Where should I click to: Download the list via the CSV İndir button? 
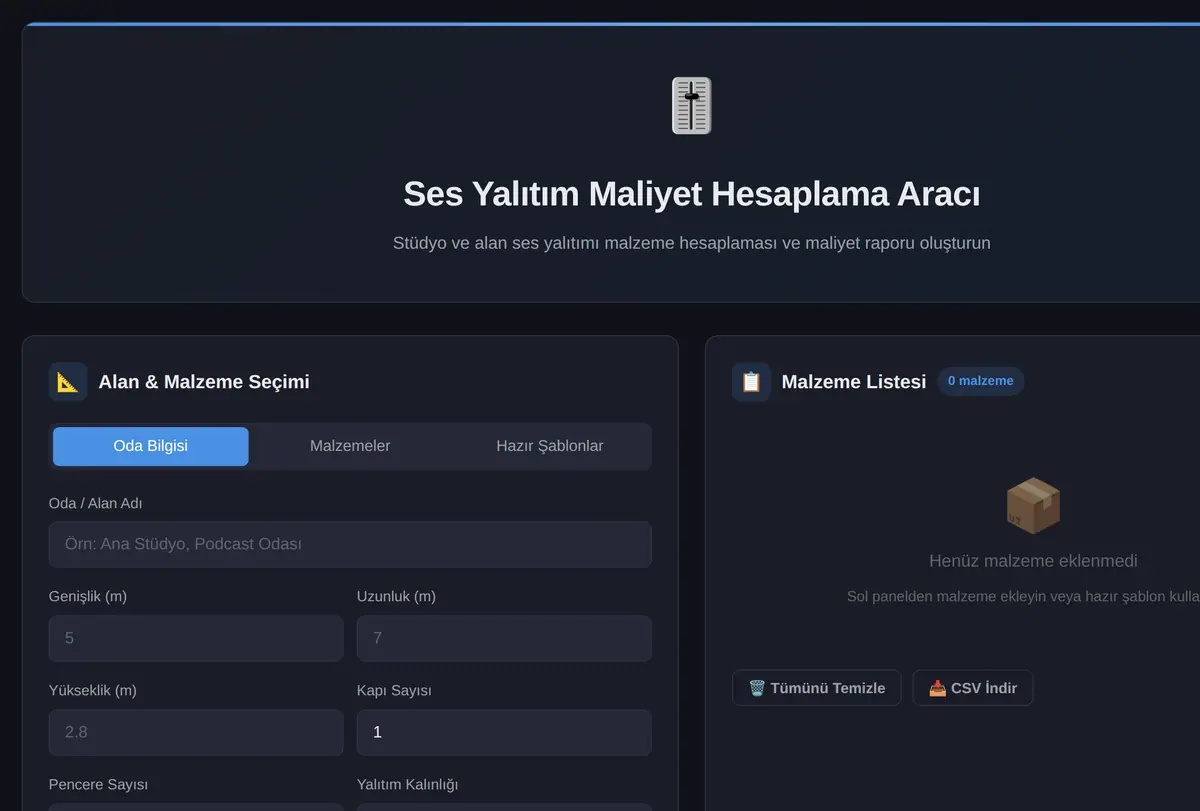[x=973, y=688]
